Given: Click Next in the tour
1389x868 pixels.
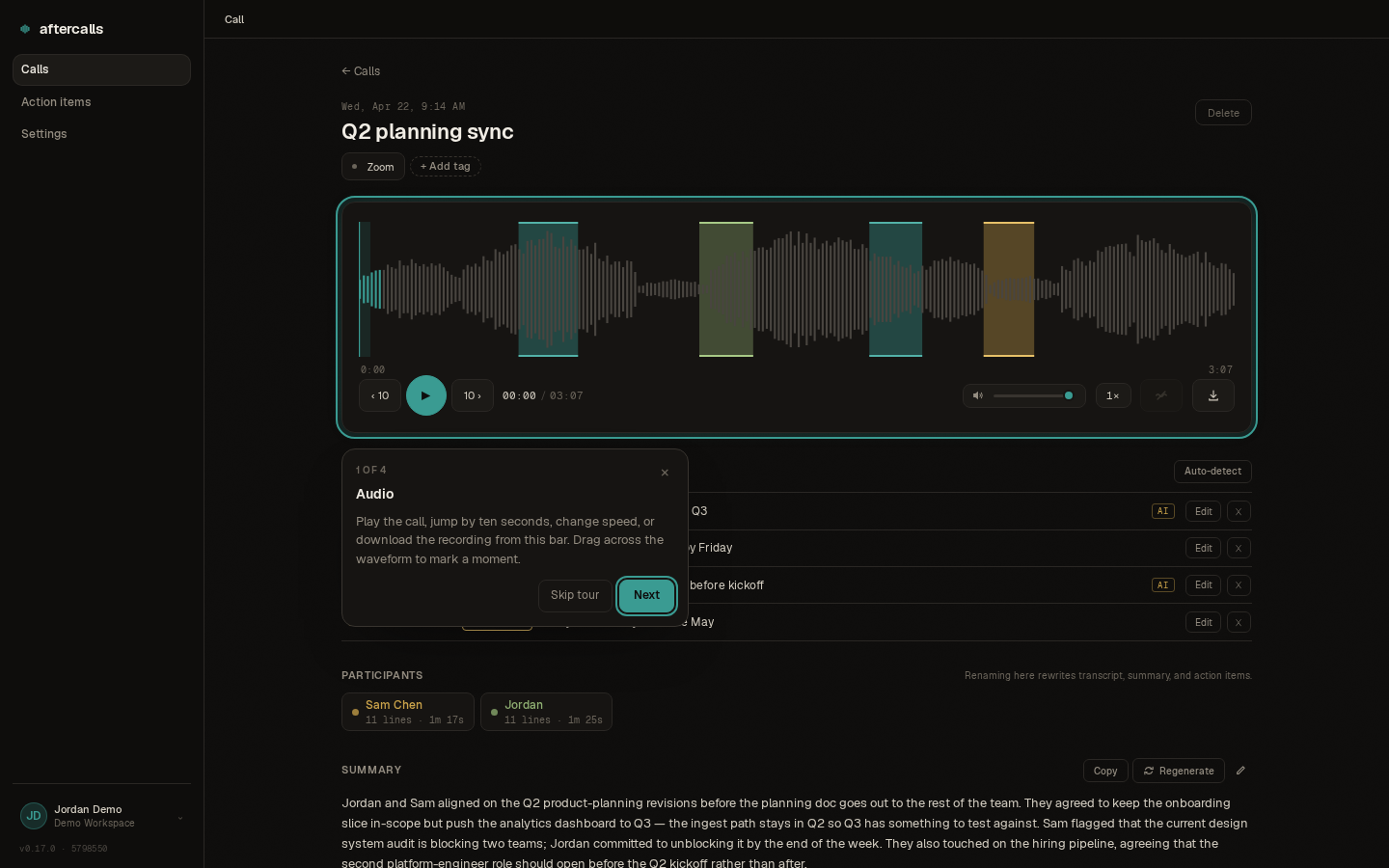Looking at the screenshot, I should pos(646,595).
